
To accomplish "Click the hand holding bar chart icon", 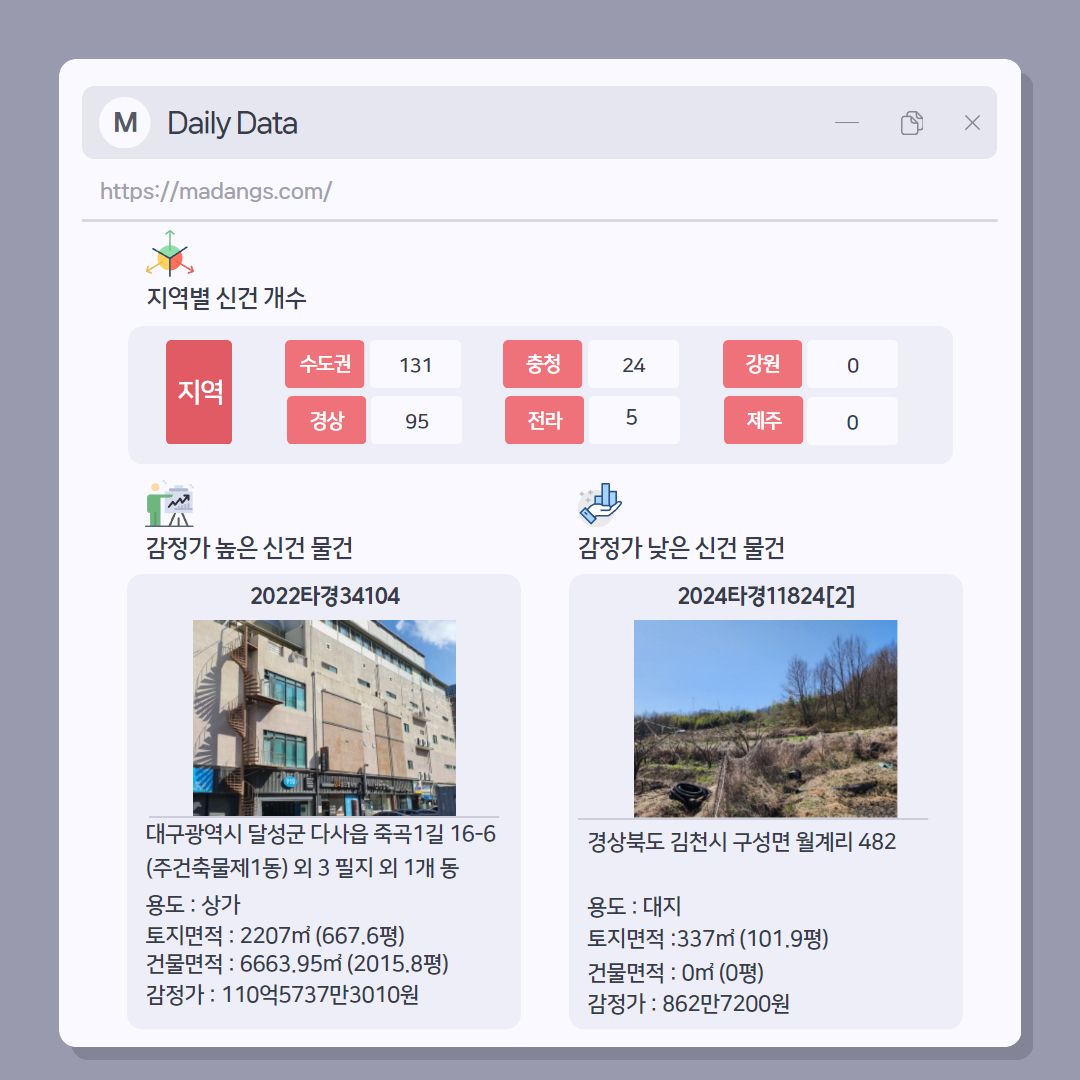I will 600,504.
